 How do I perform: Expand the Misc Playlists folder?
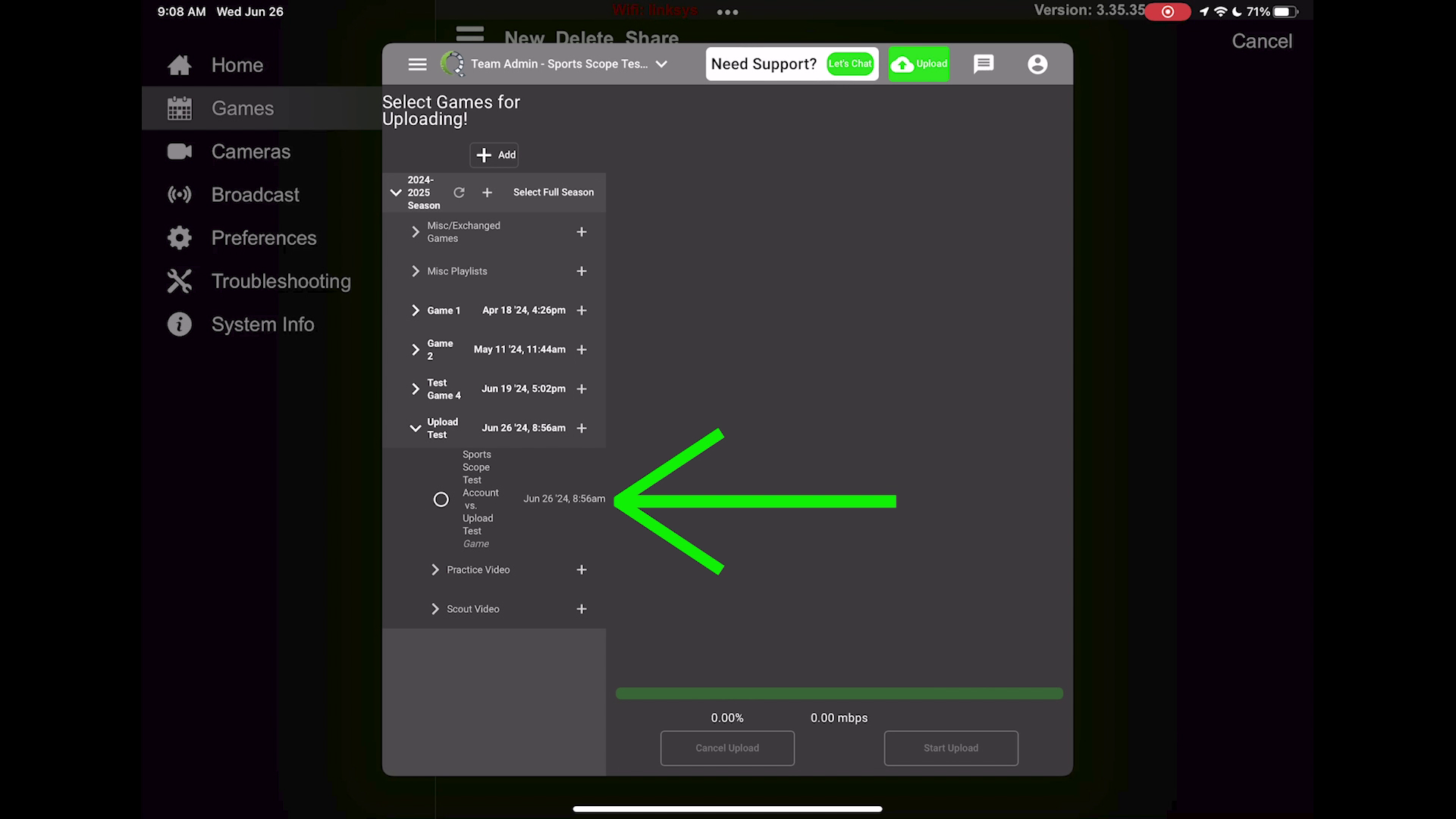coord(416,271)
